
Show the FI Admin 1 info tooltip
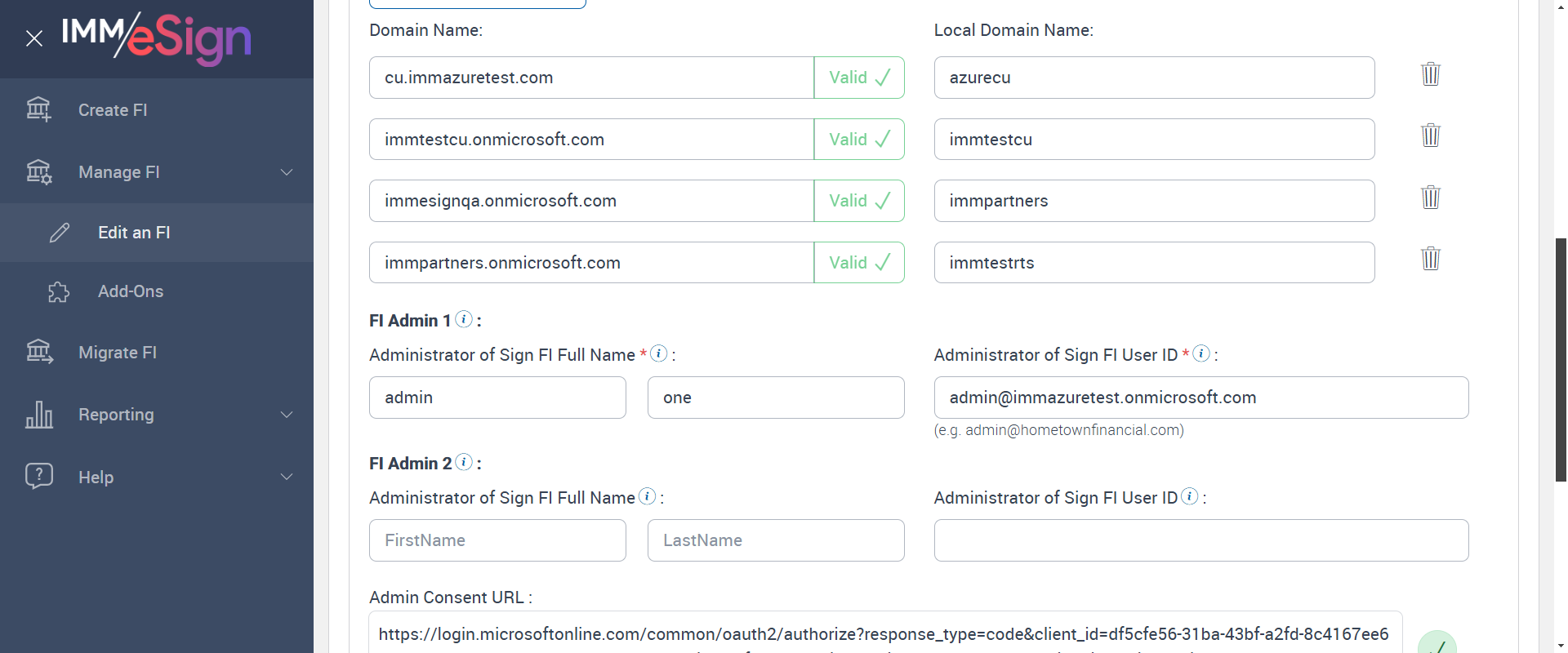point(464,319)
